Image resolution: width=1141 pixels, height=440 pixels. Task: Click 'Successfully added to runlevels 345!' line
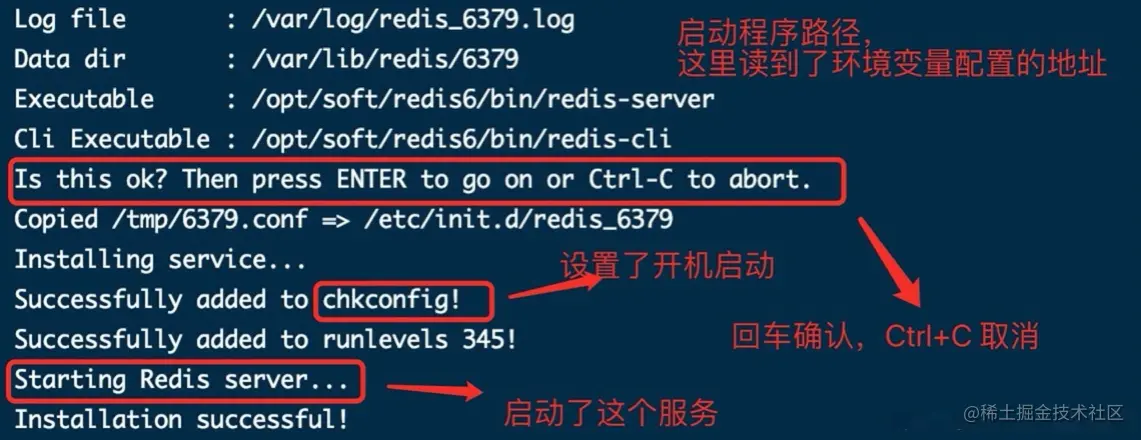[266, 339]
